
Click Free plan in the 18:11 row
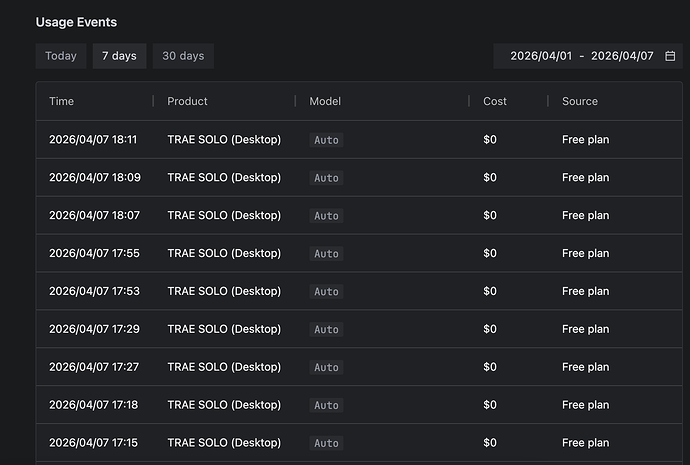click(x=586, y=139)
